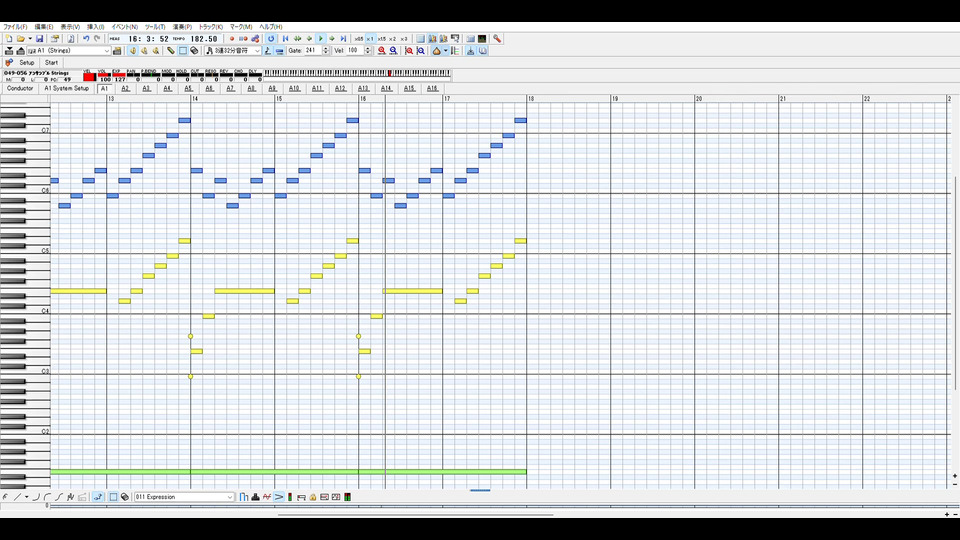Switch to the A16 track tab

click(432, 88)
